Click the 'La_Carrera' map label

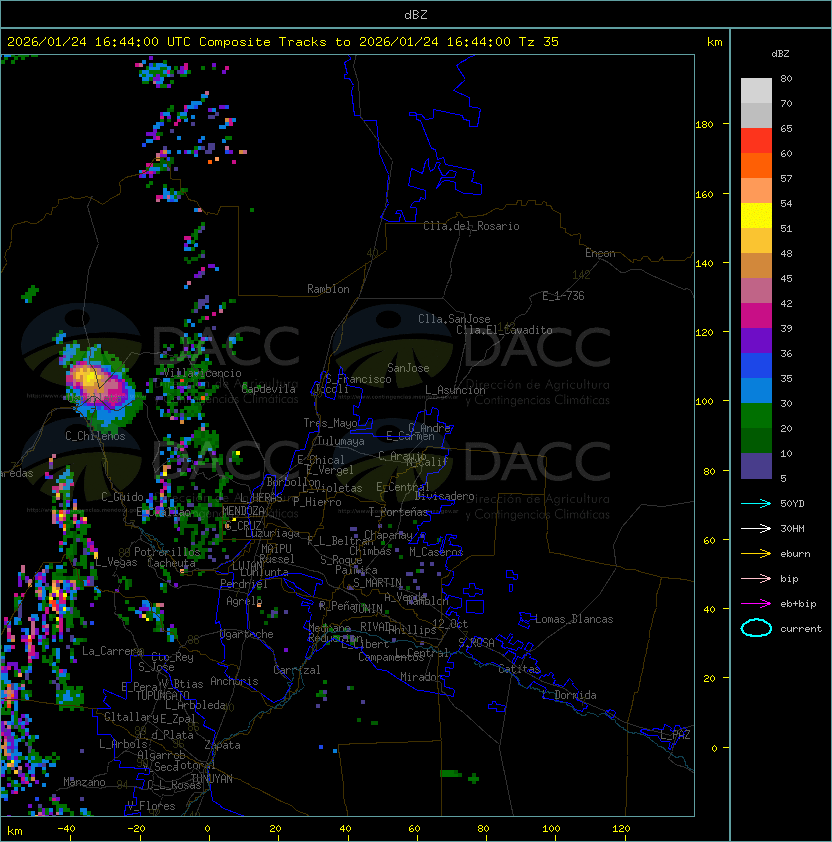point(112,651)
